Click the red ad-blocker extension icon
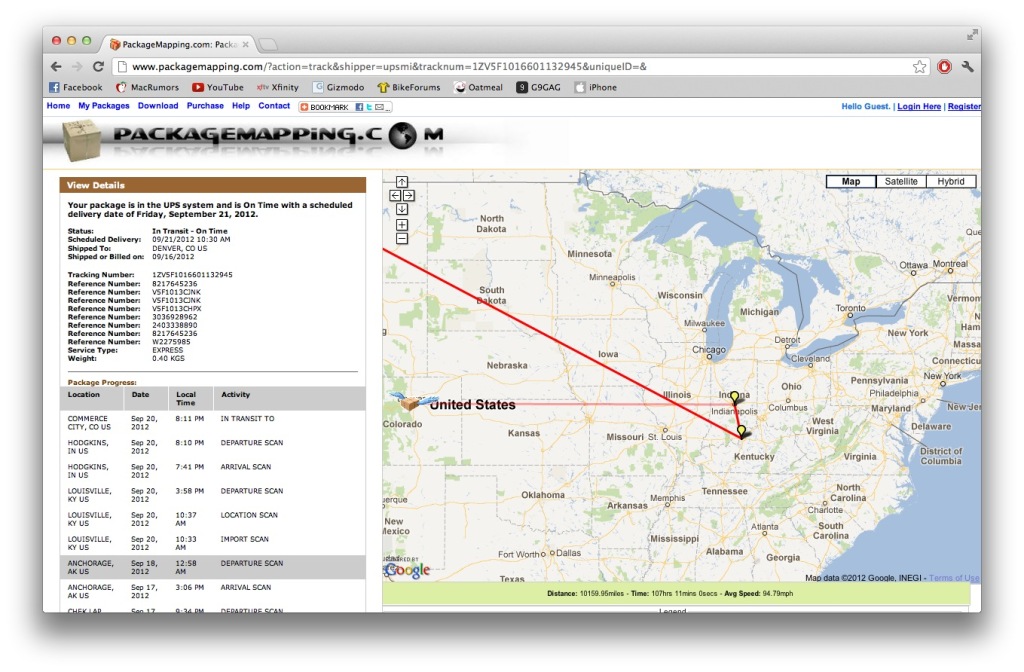Viewport: 1024px width, 672px height. pos(944,67)
